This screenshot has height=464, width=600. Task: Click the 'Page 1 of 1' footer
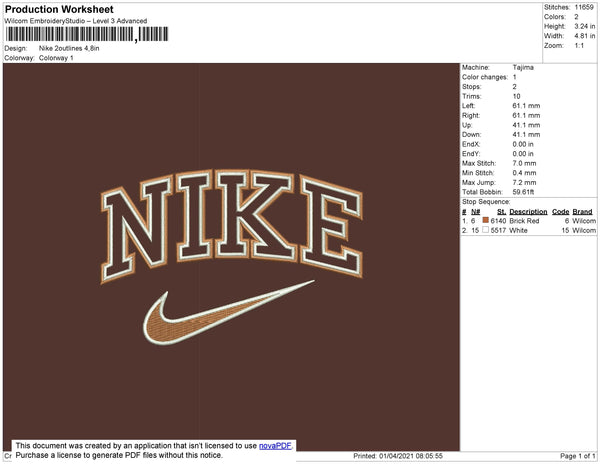577,456
